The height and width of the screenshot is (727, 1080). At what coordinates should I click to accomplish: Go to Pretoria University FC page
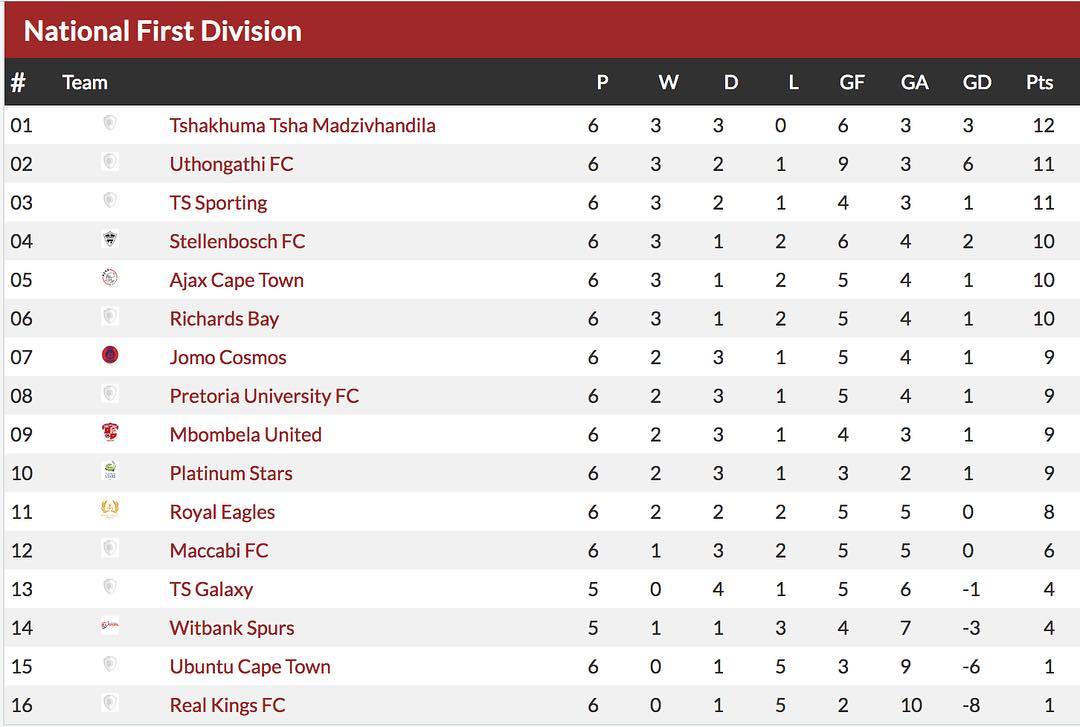point(264,396)
